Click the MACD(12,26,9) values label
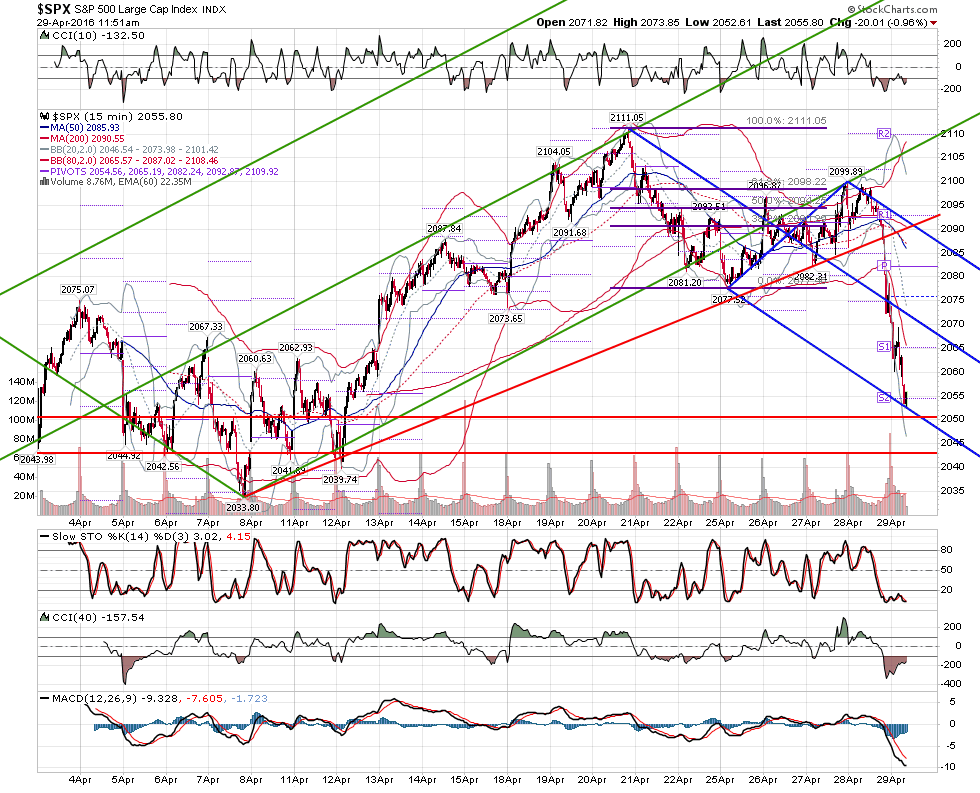The image size is (980, 793). click(x=160, y=699)
